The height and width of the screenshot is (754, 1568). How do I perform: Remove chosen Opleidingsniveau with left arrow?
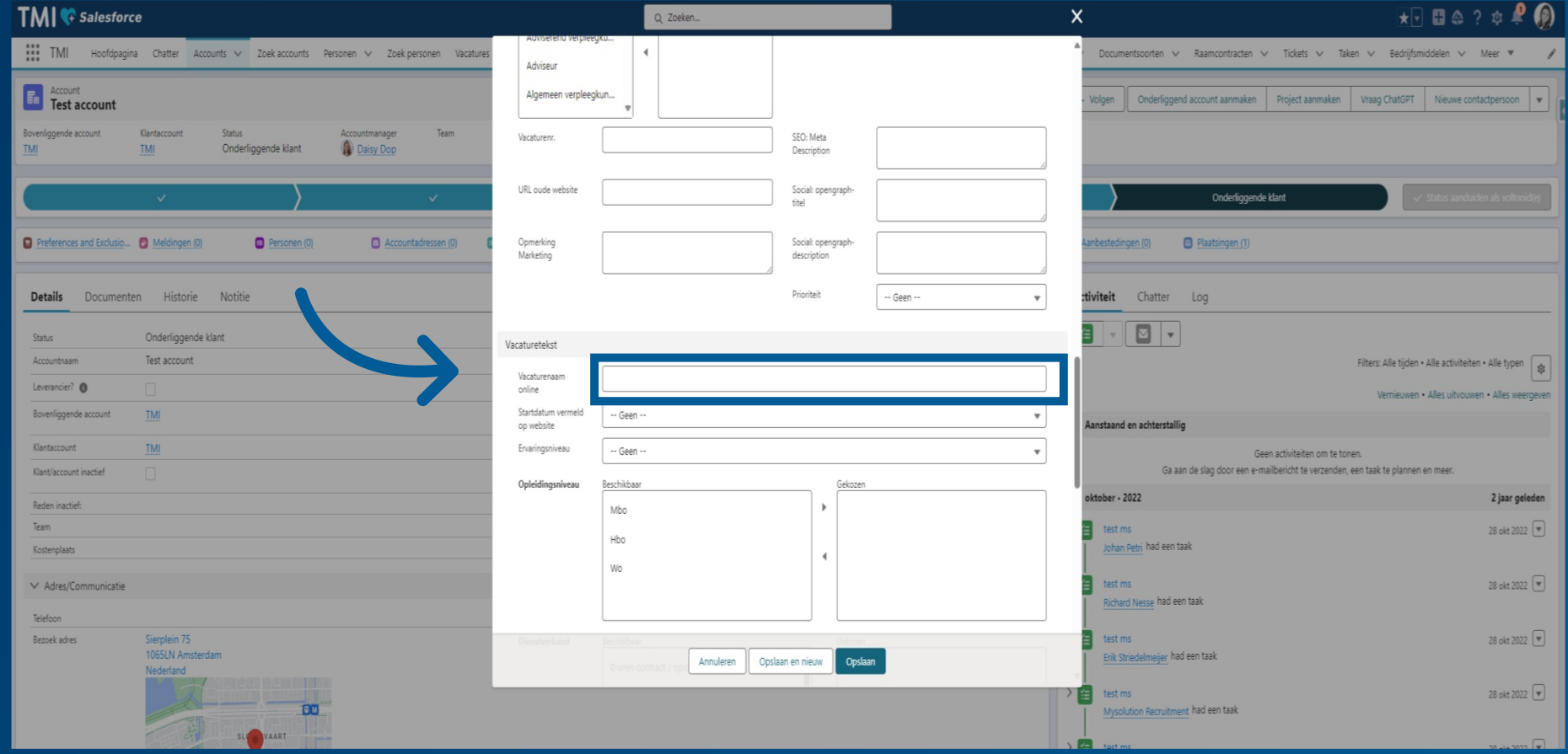[824, 556]
